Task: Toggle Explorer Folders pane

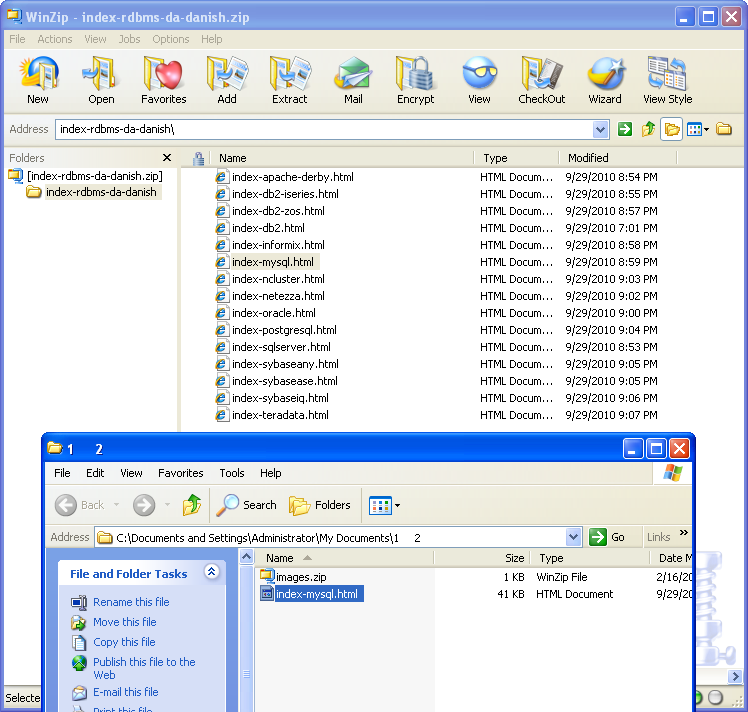Action: coord(320,505)
